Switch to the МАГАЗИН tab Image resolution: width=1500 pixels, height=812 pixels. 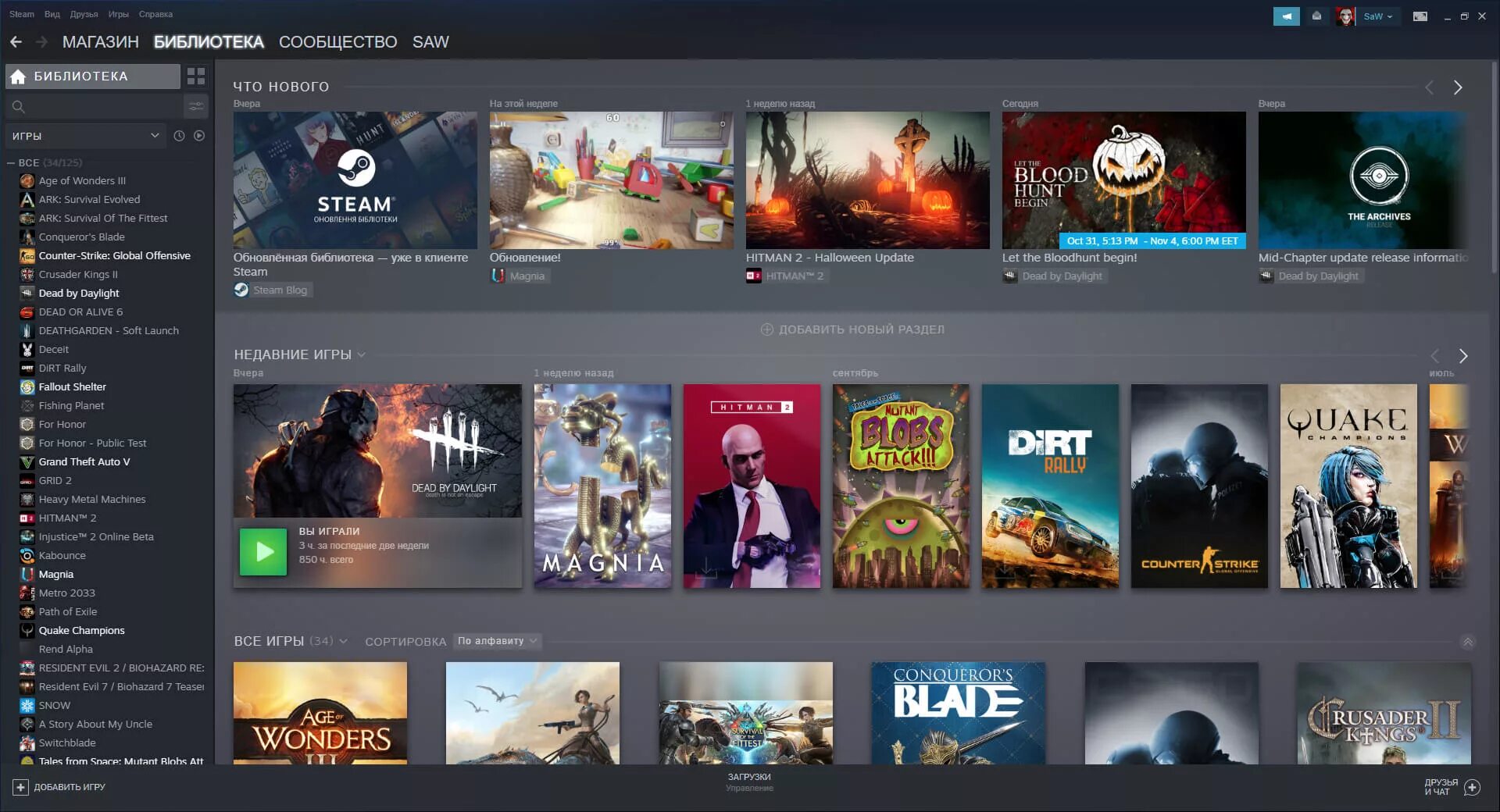(101, 42)
